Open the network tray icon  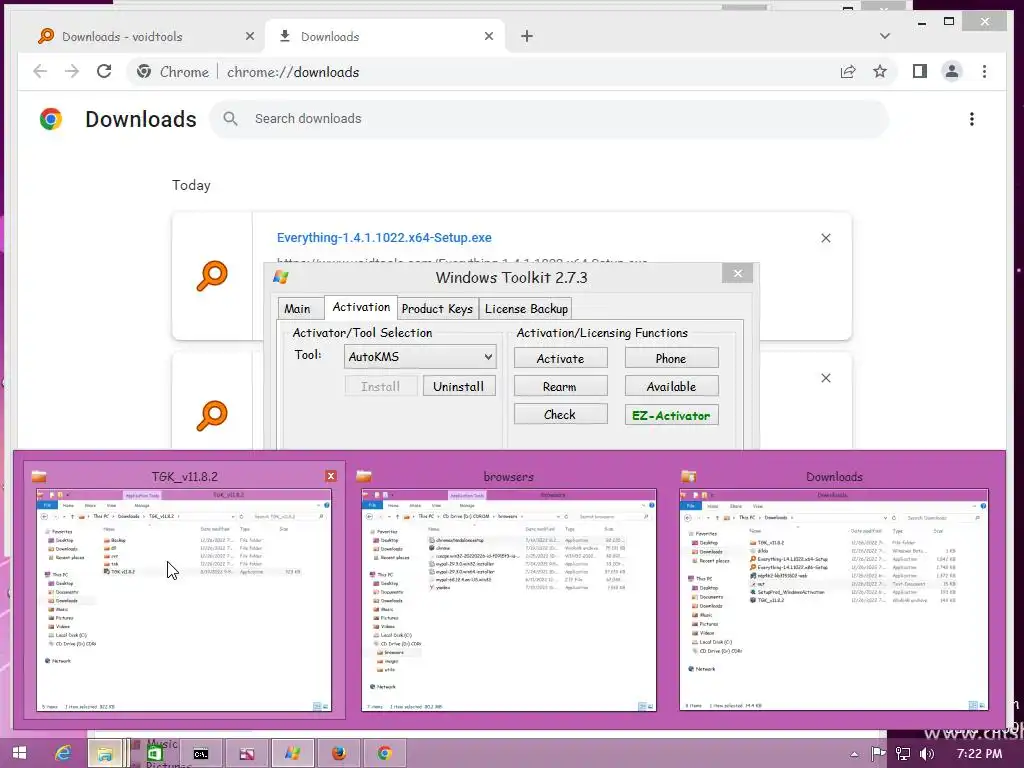(903, 754)
